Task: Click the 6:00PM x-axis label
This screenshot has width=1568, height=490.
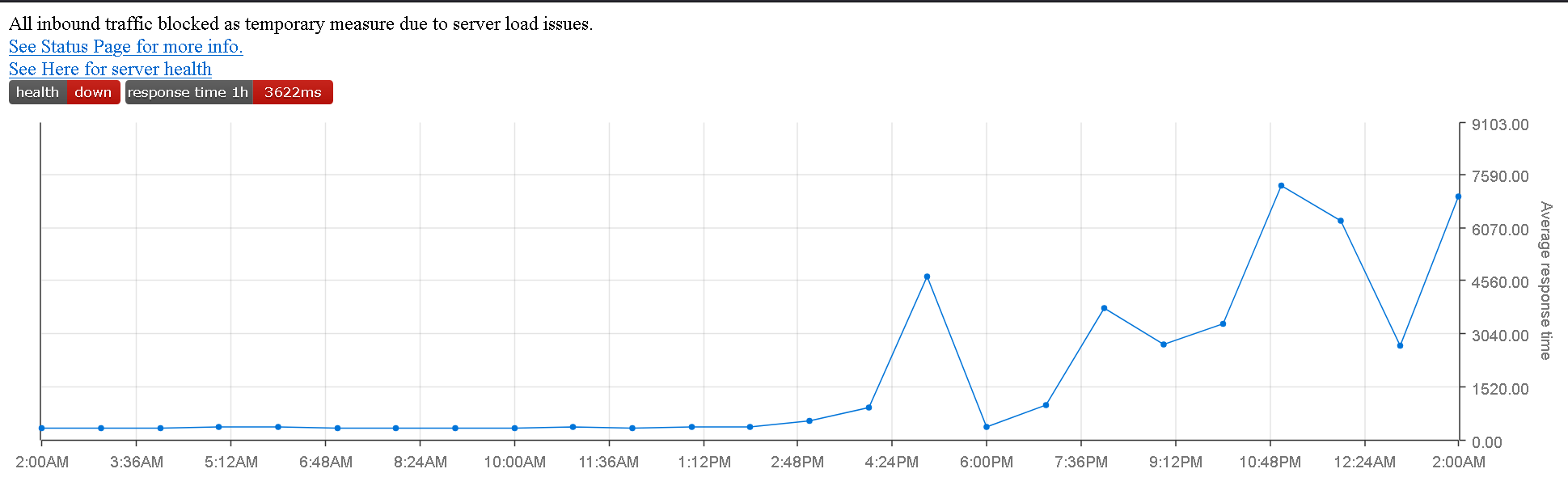Action: click(x=987, y=463)
